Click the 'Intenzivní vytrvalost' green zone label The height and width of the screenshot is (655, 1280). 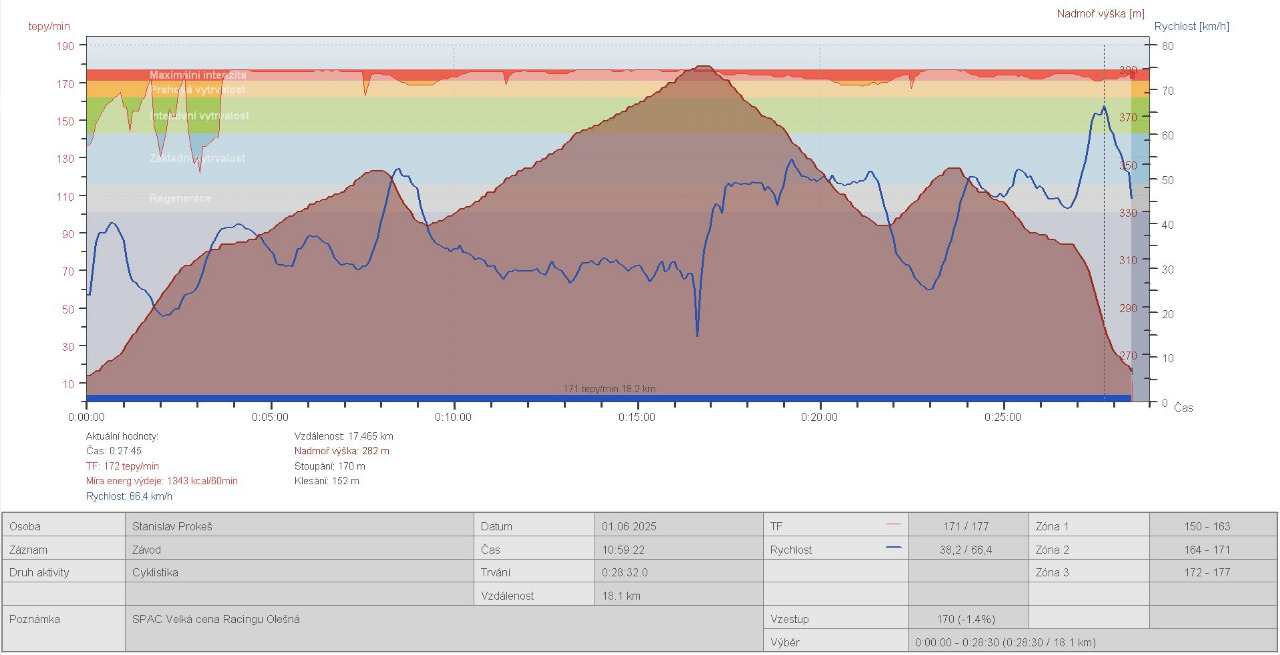coord(200,116)
